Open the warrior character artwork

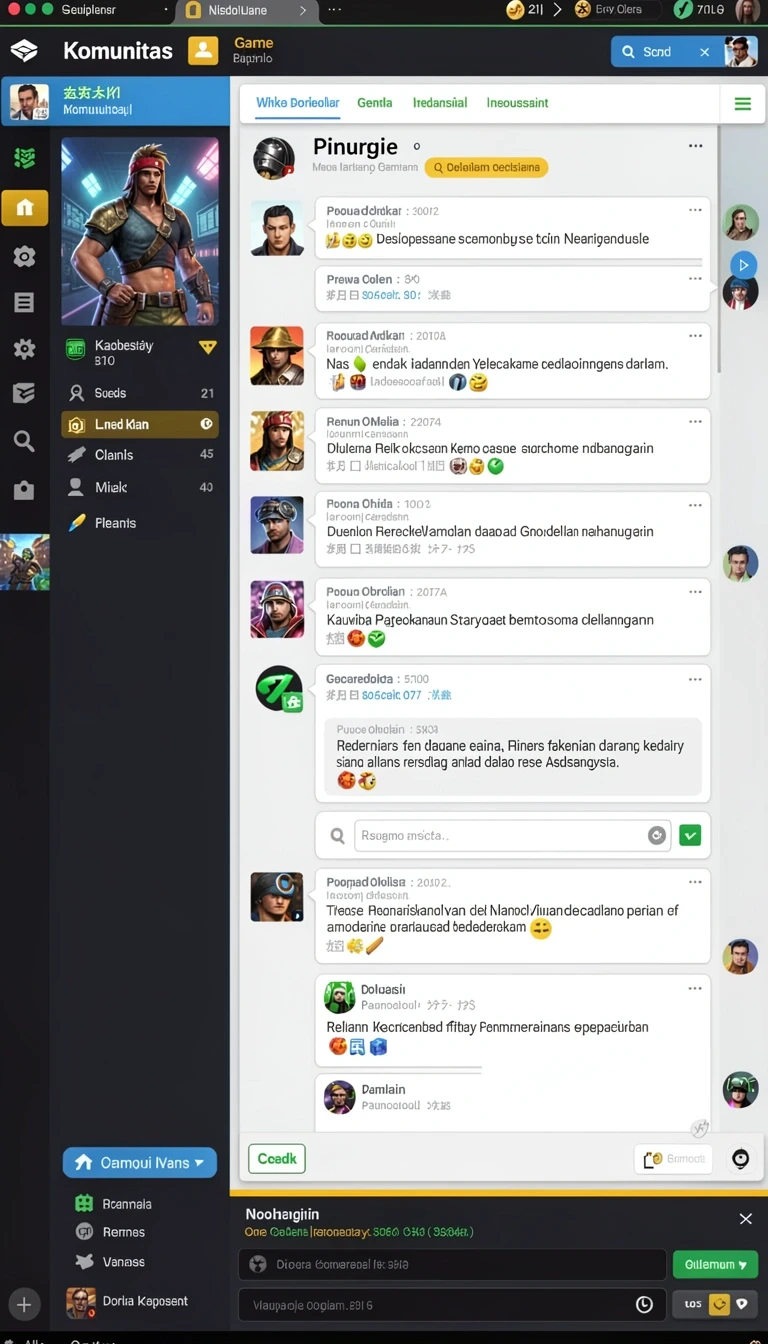(140, 231)
